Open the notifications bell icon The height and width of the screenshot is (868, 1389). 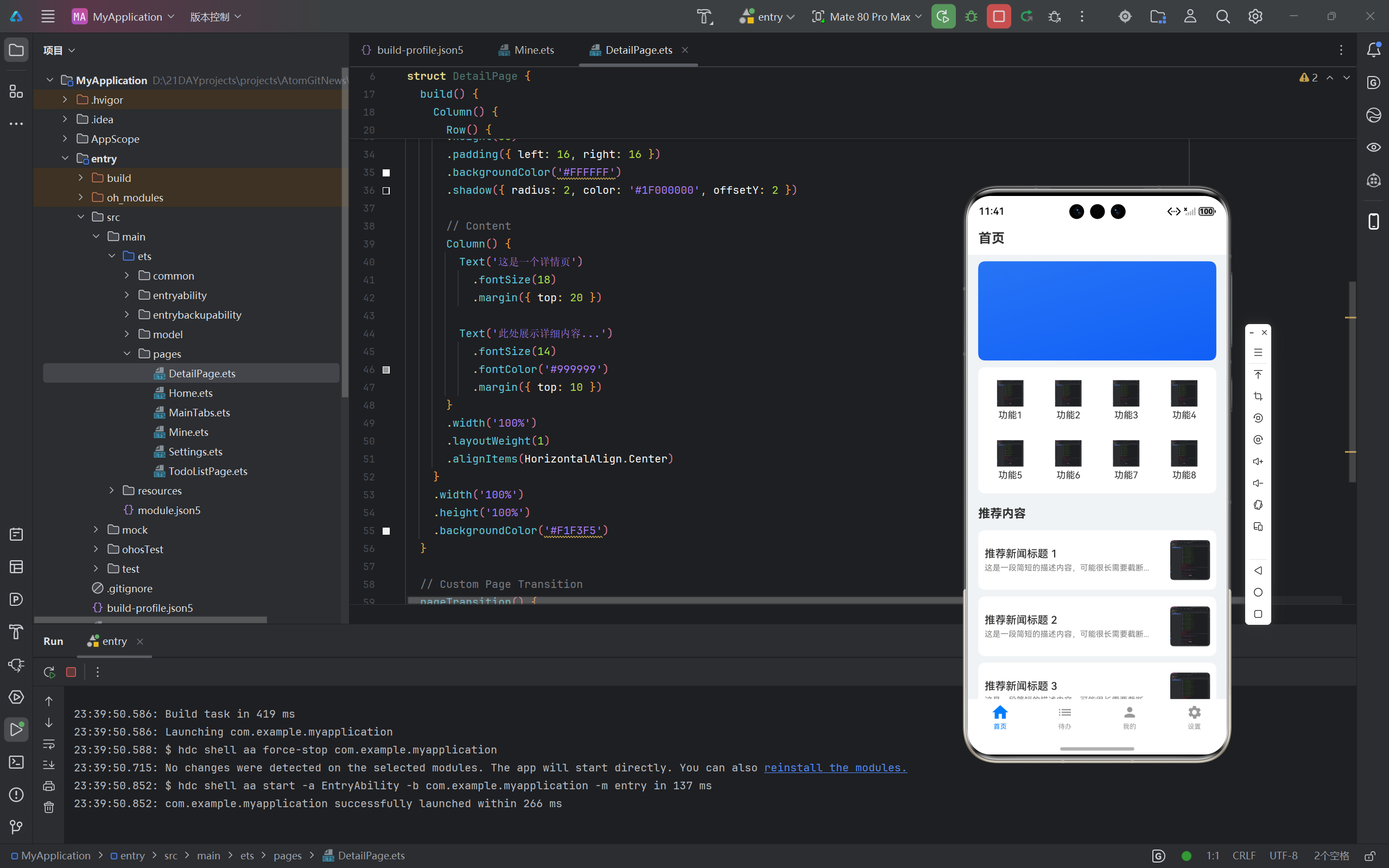(x=1373, y=50)
